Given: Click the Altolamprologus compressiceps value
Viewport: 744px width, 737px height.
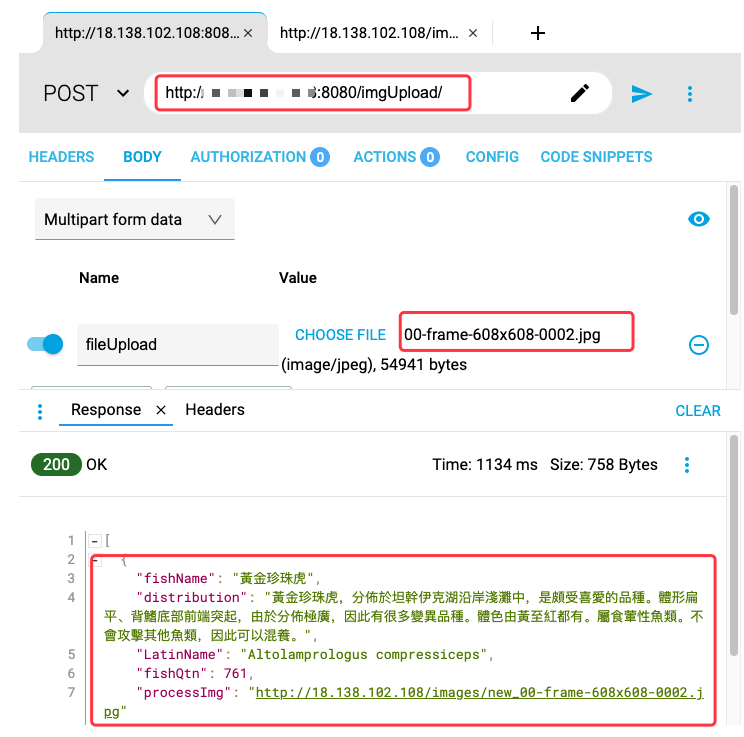Looking at the screenshot, I should [x=363, y=654].
